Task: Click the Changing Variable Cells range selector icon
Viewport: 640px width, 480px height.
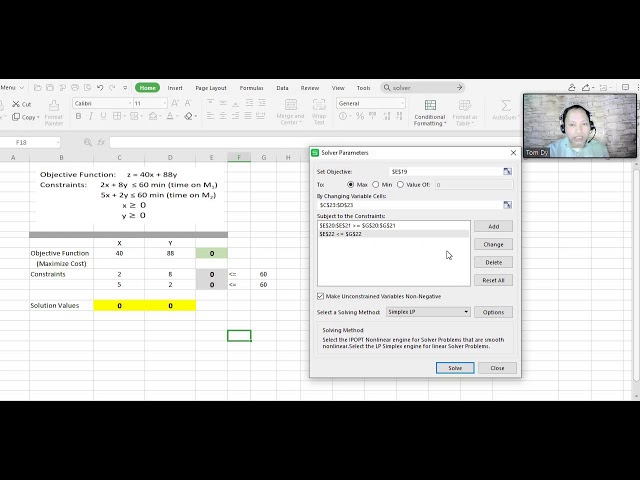Action: (x=507, y=205)
